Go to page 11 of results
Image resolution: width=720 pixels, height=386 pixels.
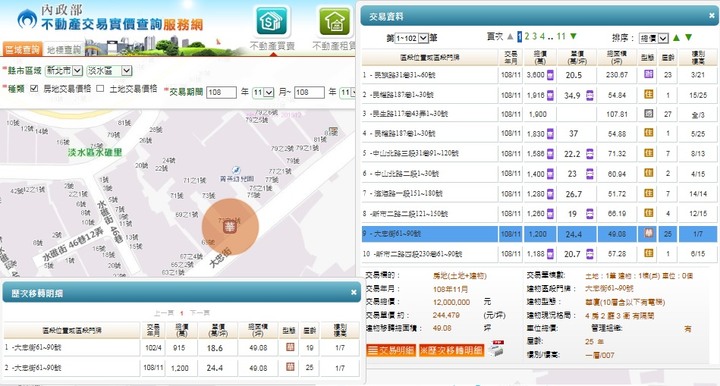(561, 36)
